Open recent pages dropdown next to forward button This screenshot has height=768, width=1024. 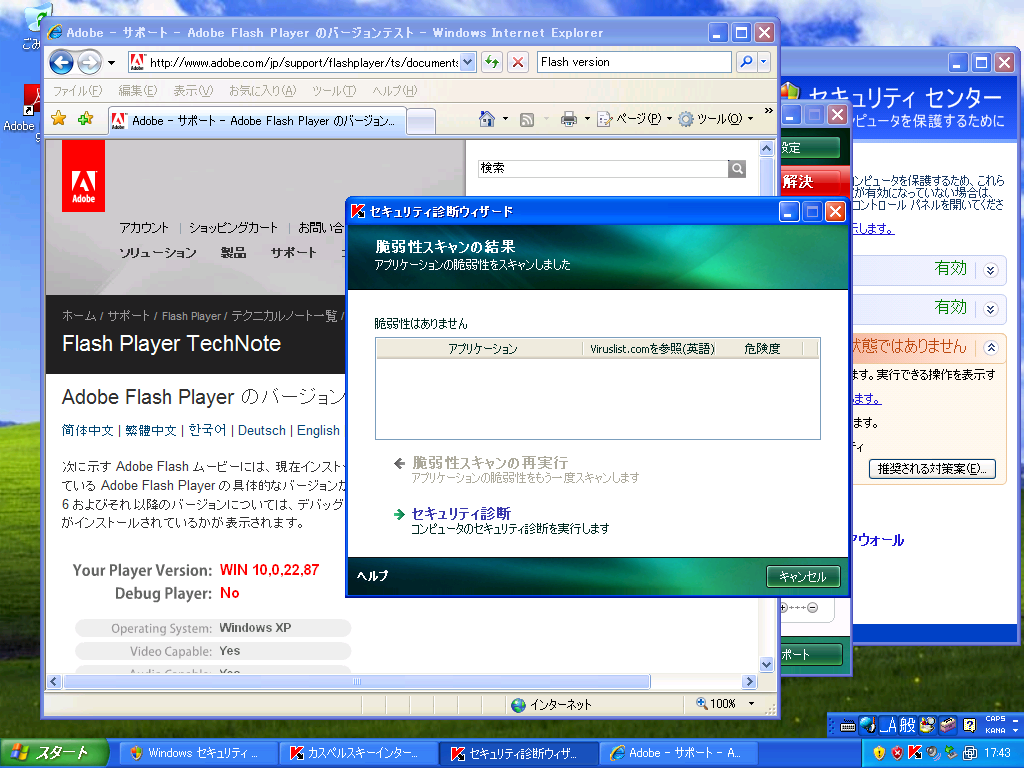click(112, 63)
